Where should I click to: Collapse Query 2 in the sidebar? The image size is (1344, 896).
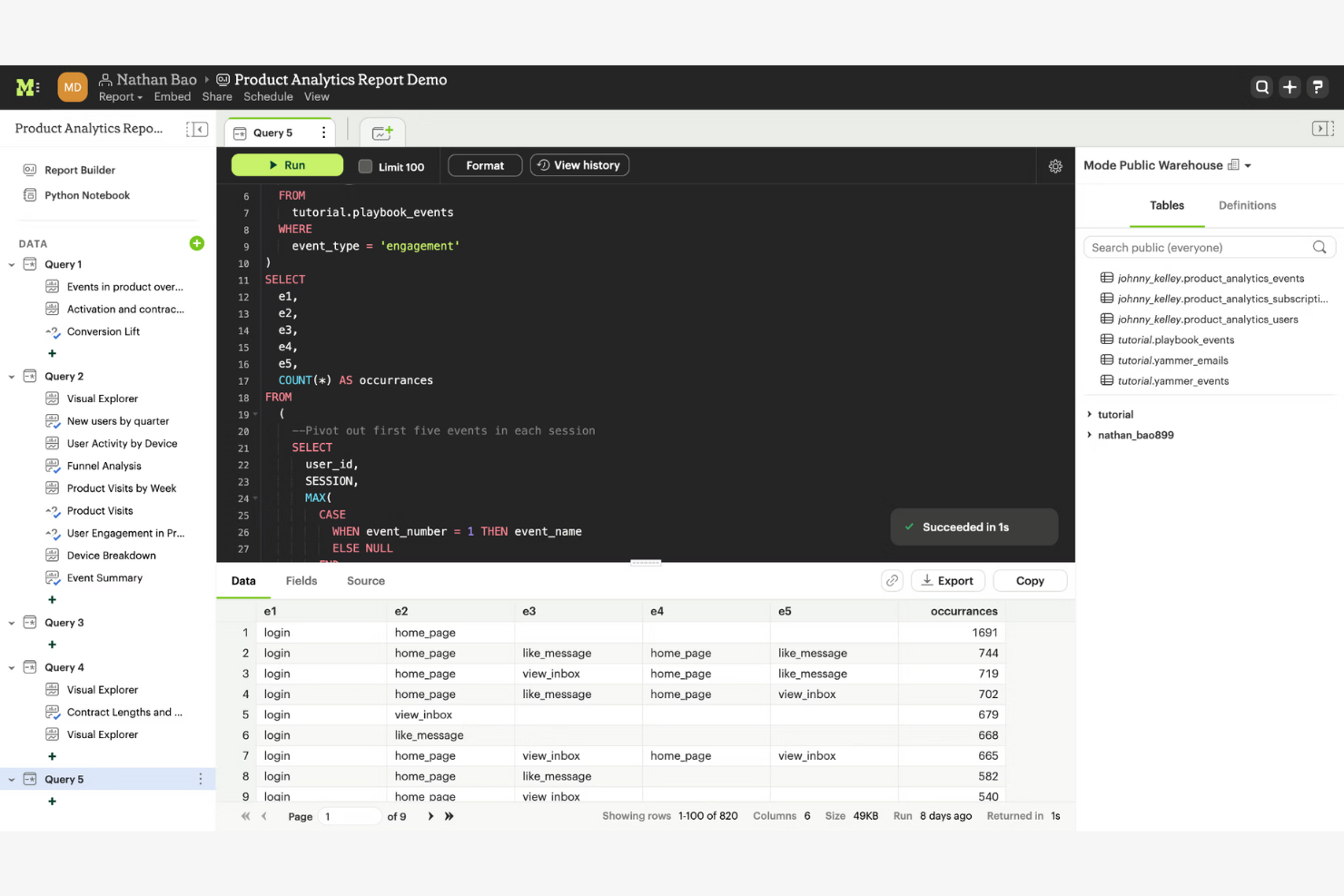tap(12, 377)
